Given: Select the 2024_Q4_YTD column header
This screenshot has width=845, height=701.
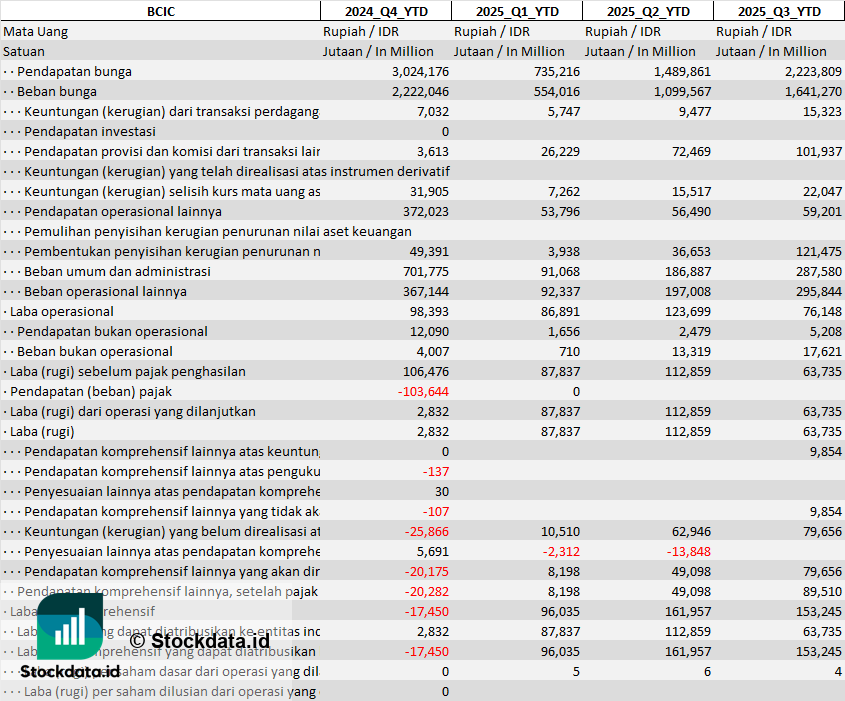Looking at the screenshot, I should pos(386,11).
